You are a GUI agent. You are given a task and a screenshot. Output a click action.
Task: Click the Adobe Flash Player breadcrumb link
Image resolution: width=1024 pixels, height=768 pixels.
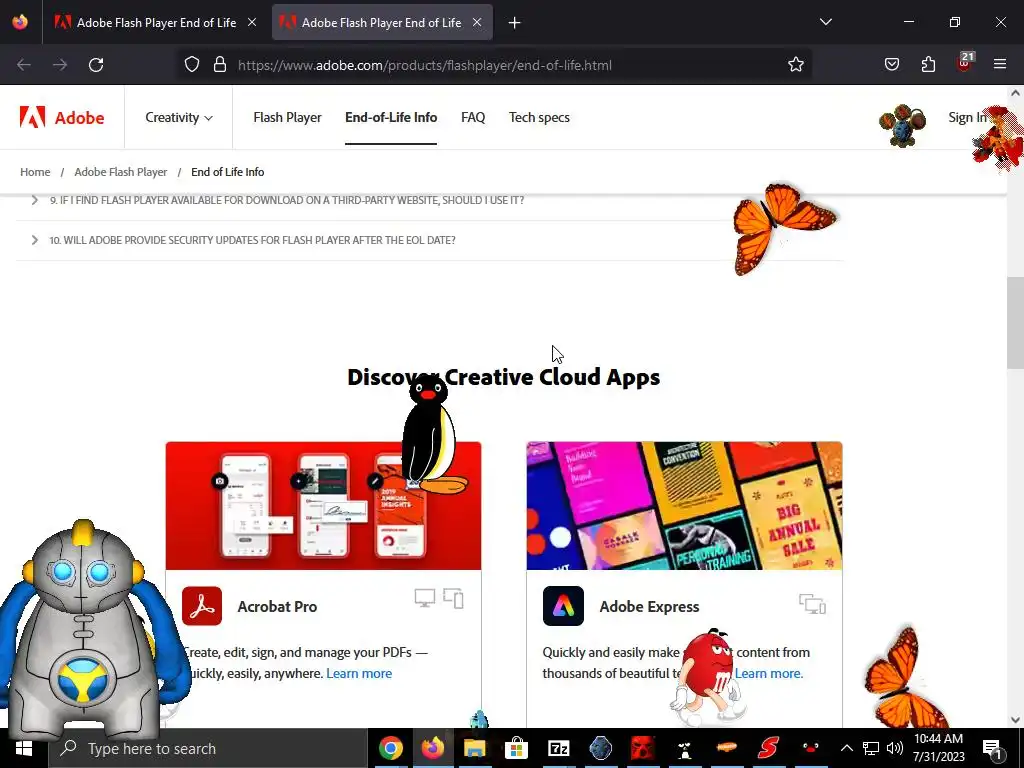point(121,172)
